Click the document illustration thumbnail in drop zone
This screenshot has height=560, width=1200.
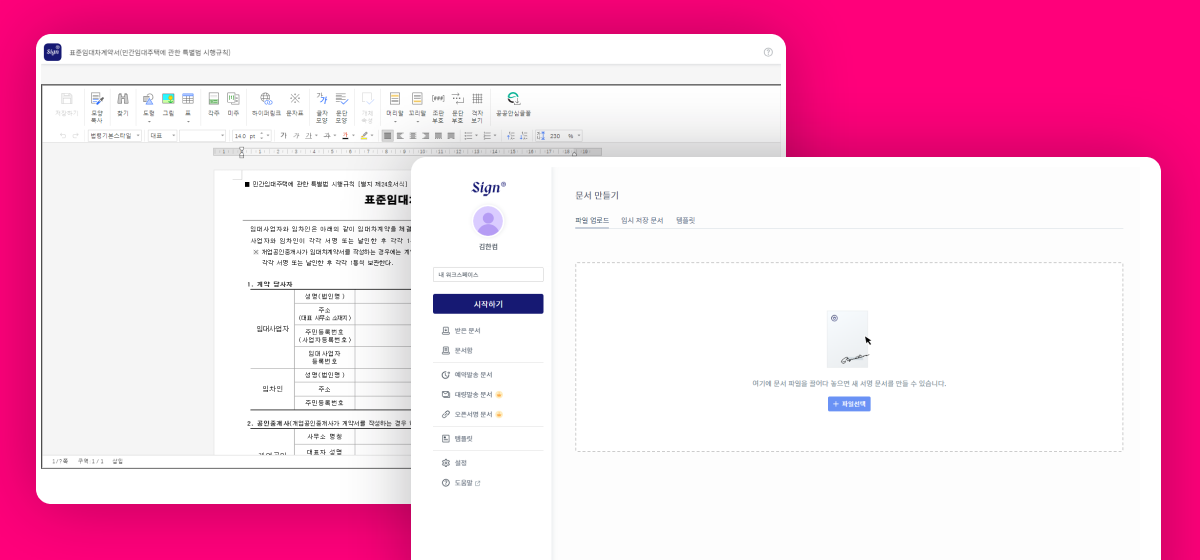tap(847, 339)
